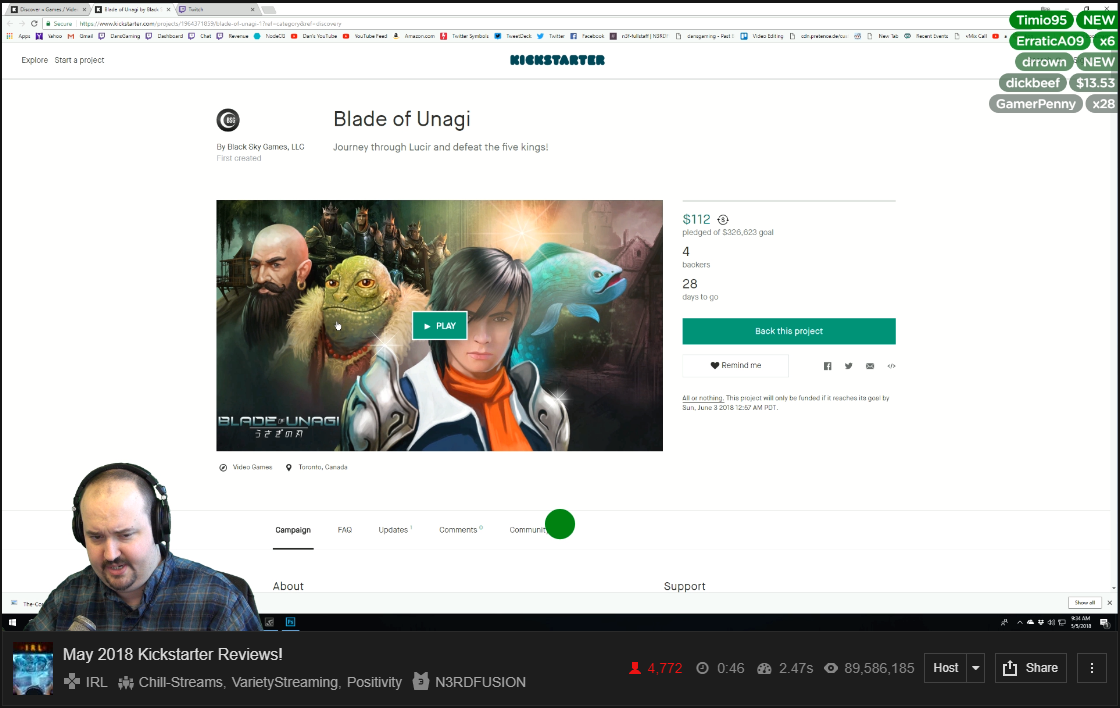
Task: Play the Blade of Unagi campaign video
Action: coord(439,325)
